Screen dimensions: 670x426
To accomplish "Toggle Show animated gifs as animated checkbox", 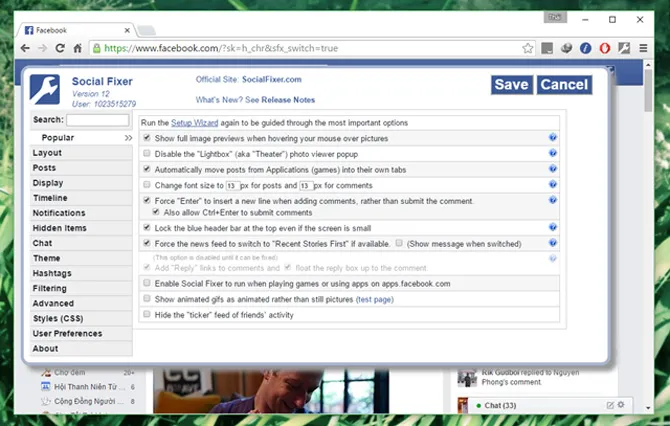I will [147, 298].
